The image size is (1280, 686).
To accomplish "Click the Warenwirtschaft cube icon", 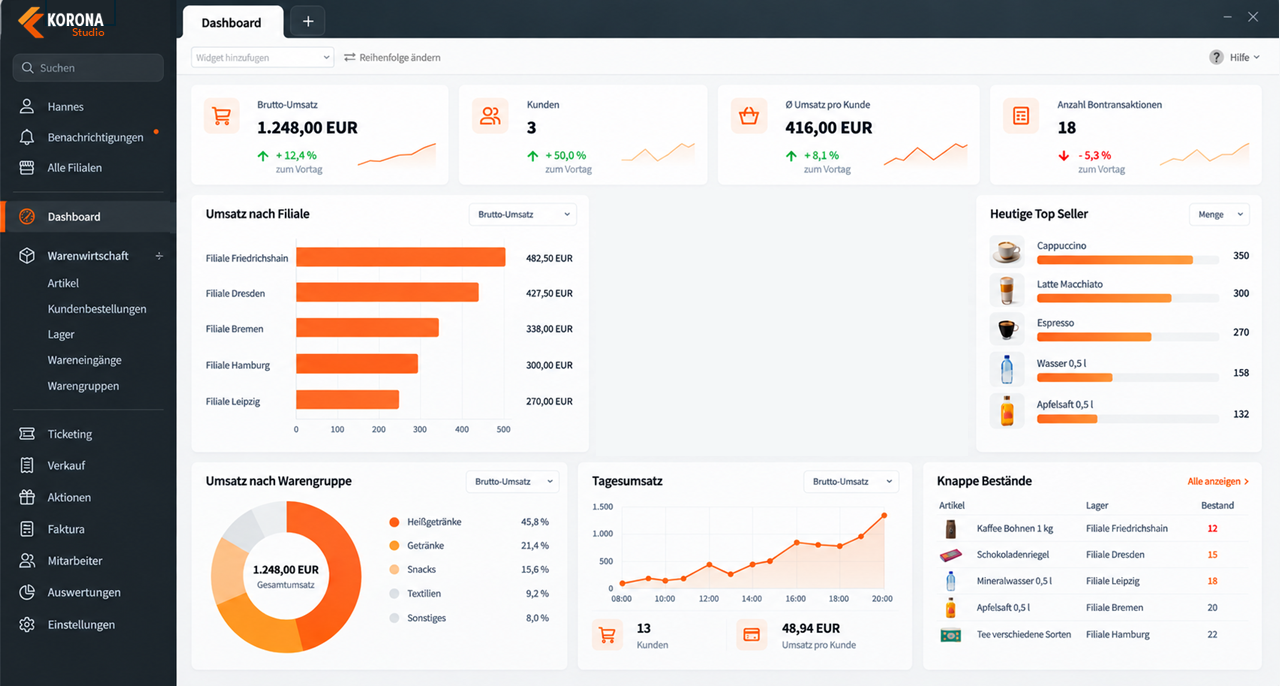I will (27, 256).
